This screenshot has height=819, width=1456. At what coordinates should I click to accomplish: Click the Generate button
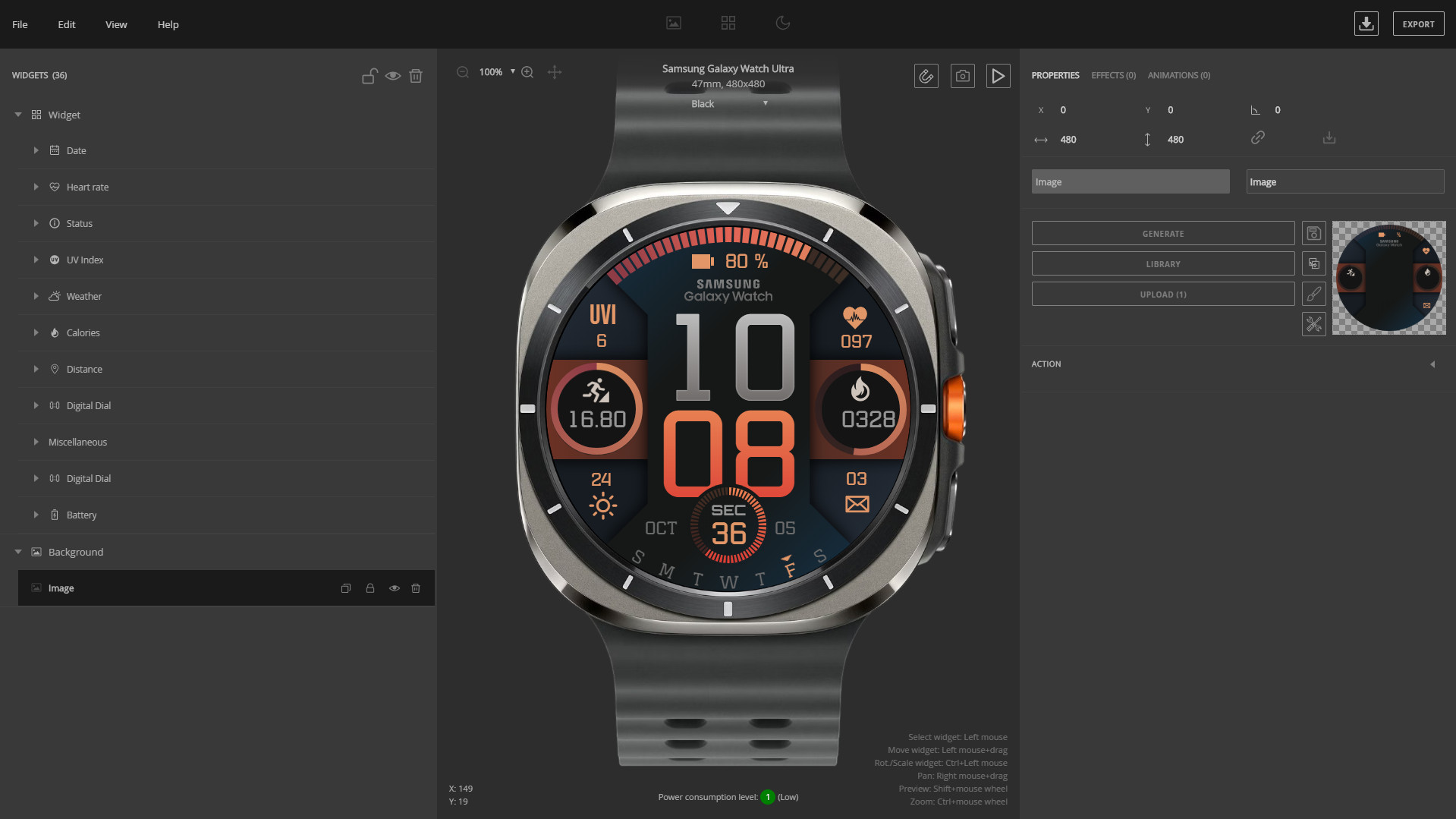click(x=1162, y=234)
